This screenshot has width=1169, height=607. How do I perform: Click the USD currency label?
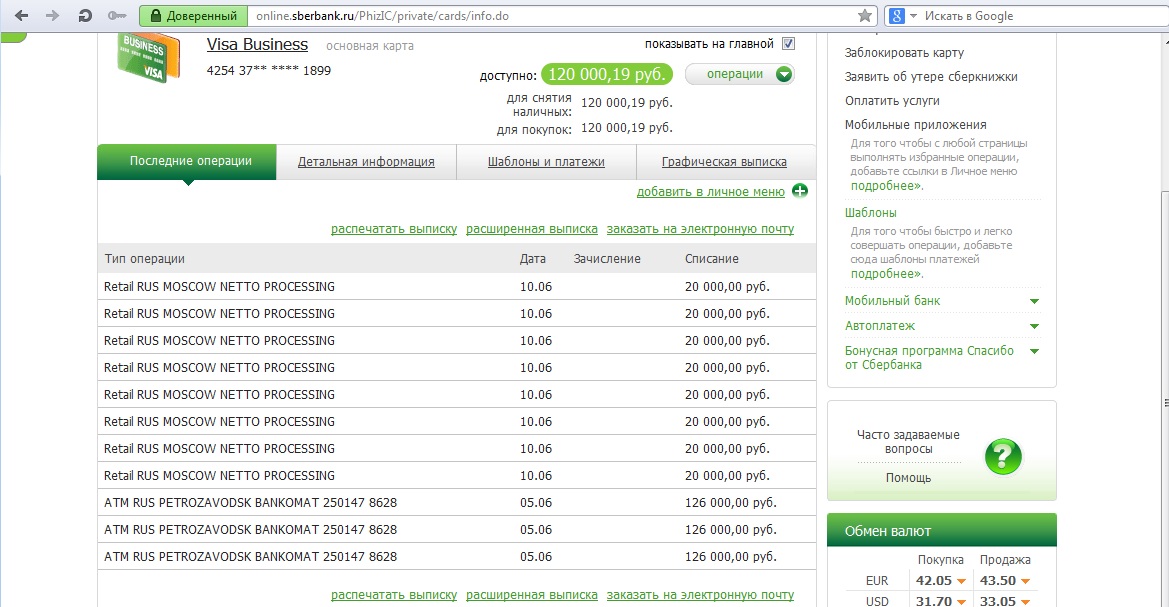tap(877, 601)
